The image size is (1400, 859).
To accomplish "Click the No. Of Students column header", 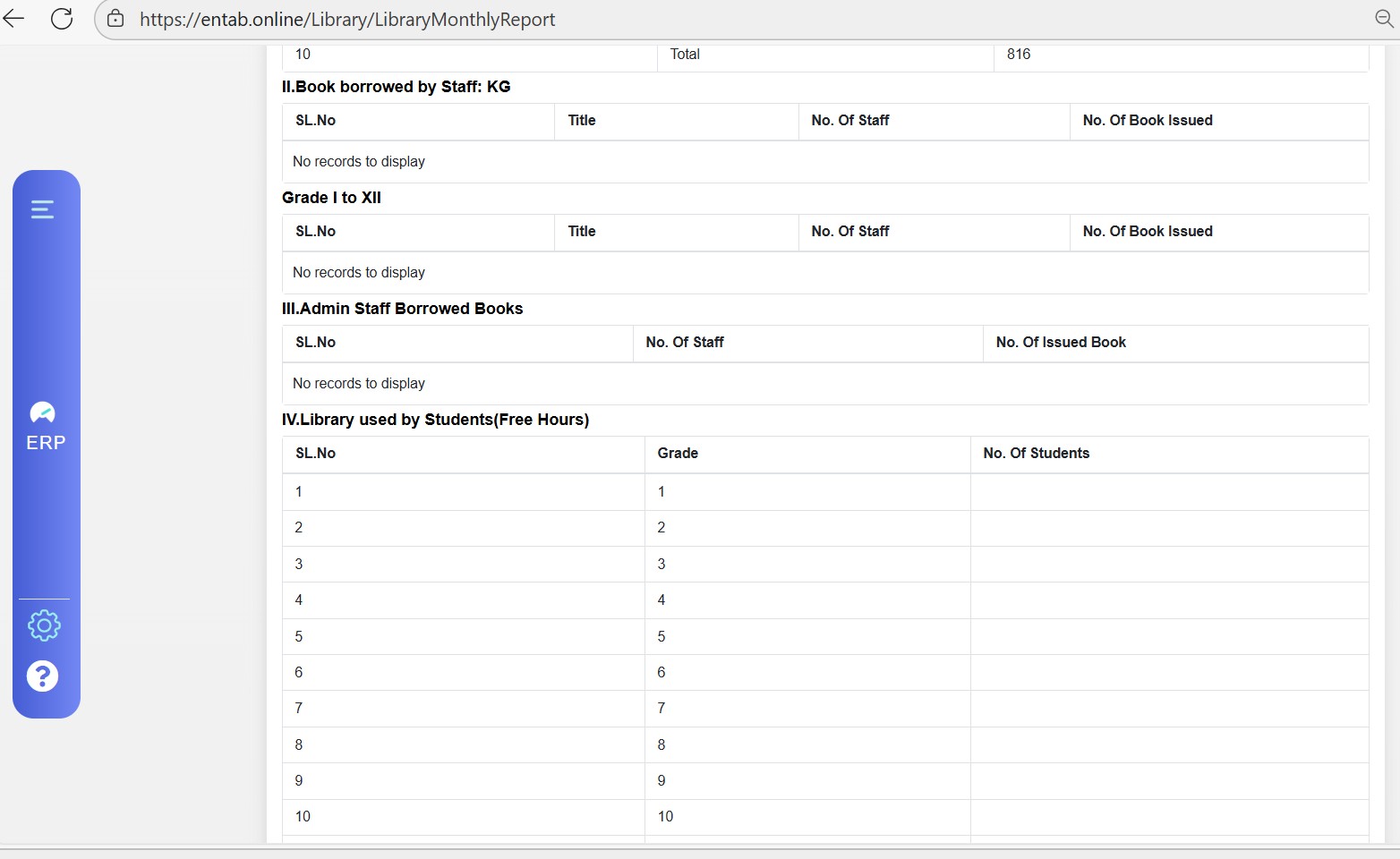I will (x=1036, y=454).
